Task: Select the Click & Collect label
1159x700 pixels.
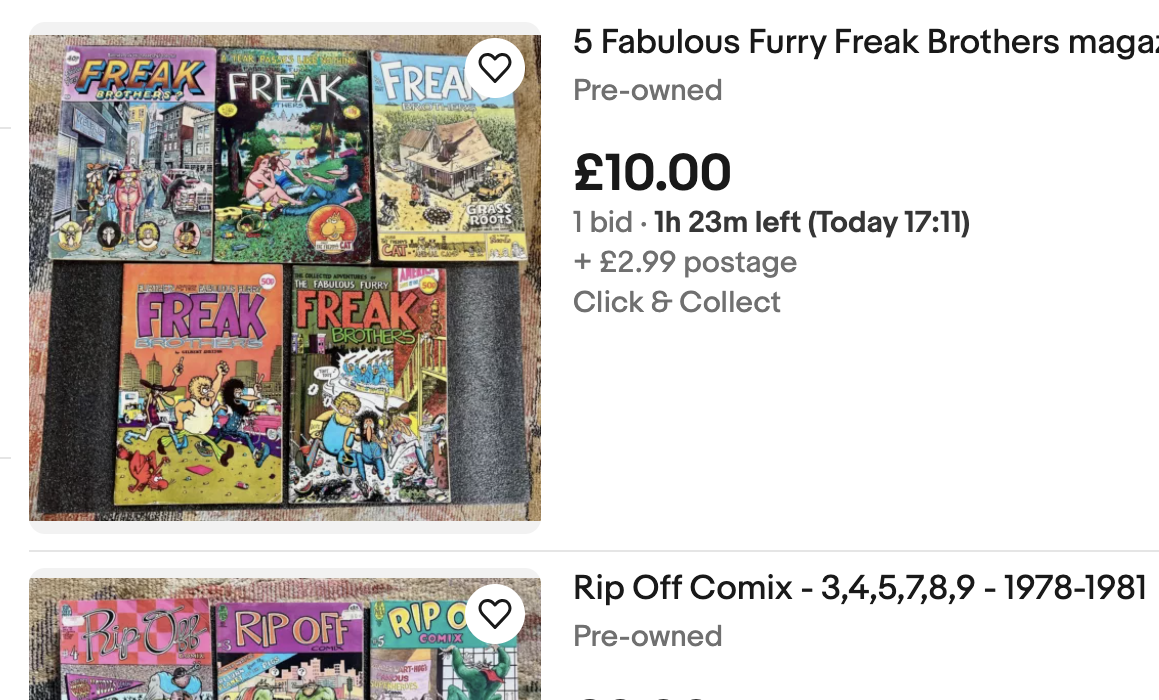Action: pos(677,302)
